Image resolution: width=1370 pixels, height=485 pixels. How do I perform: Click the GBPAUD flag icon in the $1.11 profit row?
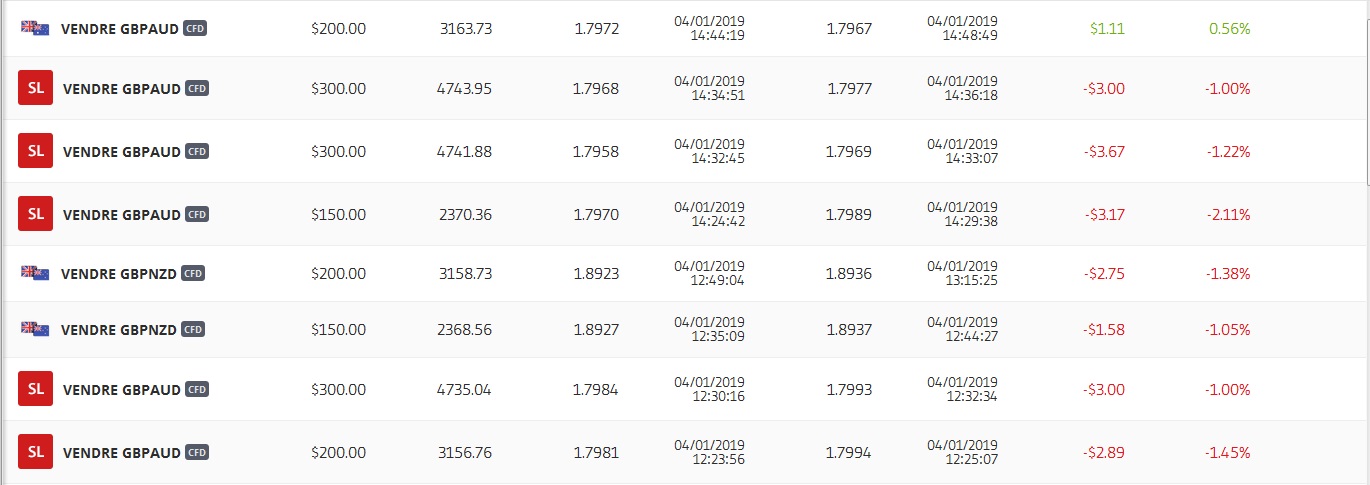pos(35,28)
